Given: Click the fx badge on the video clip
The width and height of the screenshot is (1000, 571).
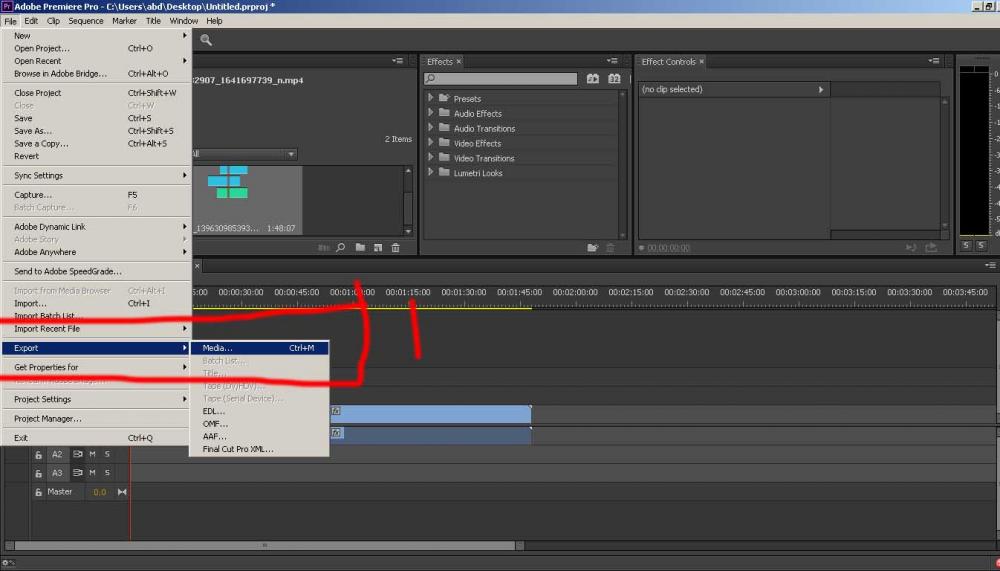Looking at the screenshot, I should pos(336,412).
